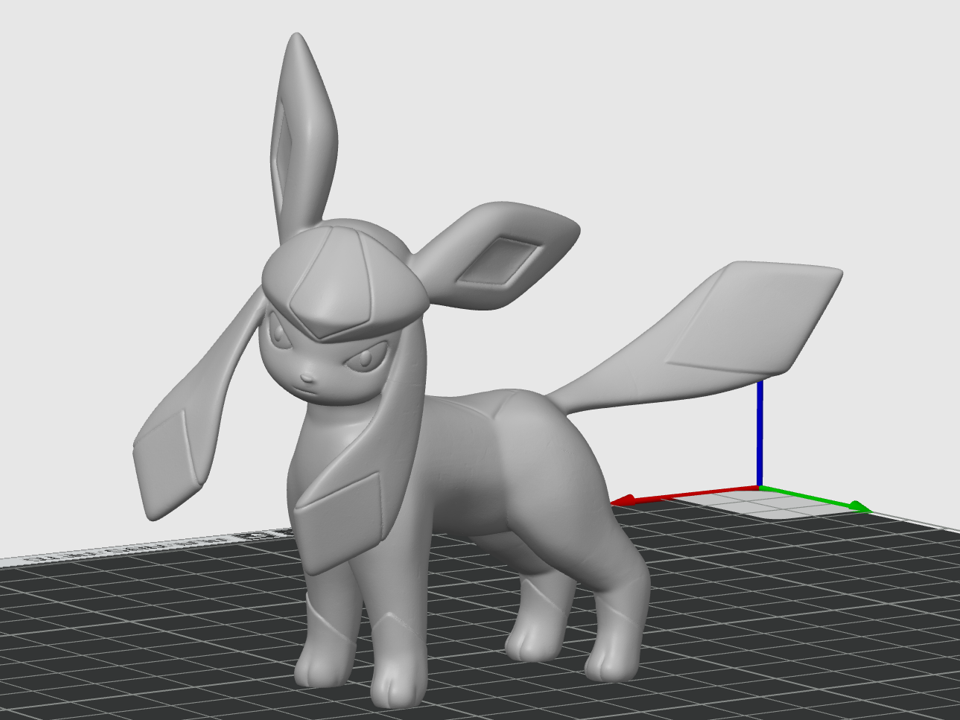Image resolution: width=960 pixels, height=720 pixels.
Task: Click the green axis arrow tip
Action: coord(860,506)
